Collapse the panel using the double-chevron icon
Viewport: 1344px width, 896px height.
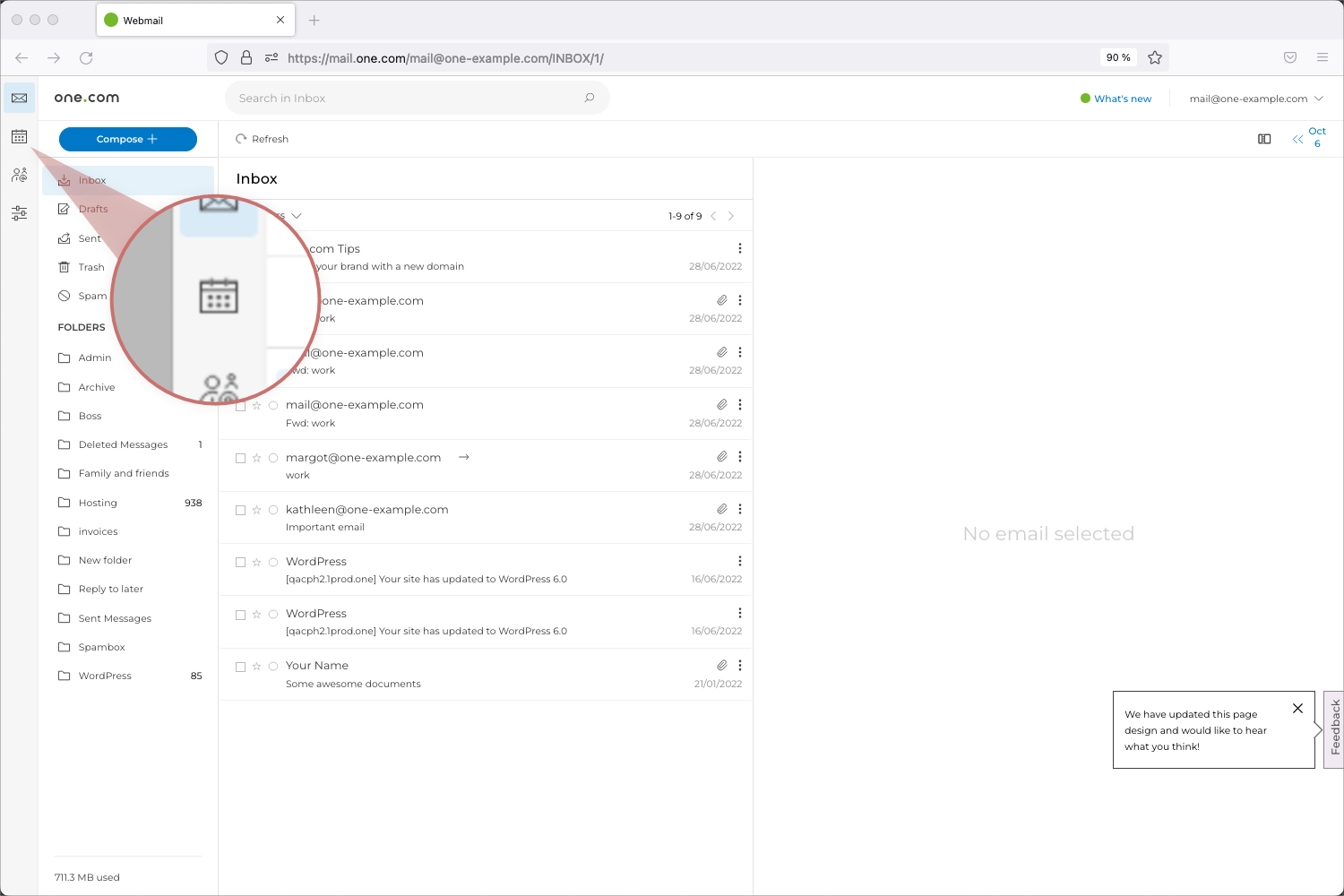[1297, 139]
